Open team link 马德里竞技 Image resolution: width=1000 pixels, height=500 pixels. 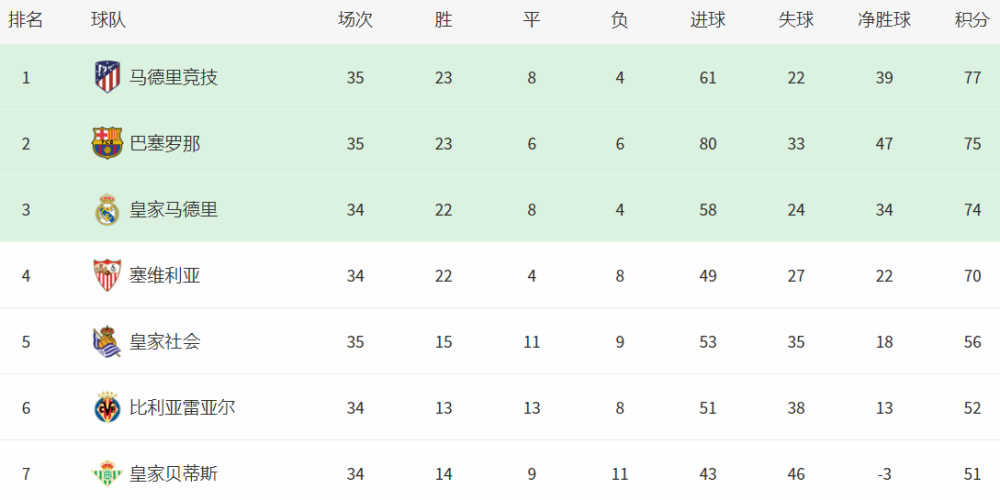coord(173,78)
